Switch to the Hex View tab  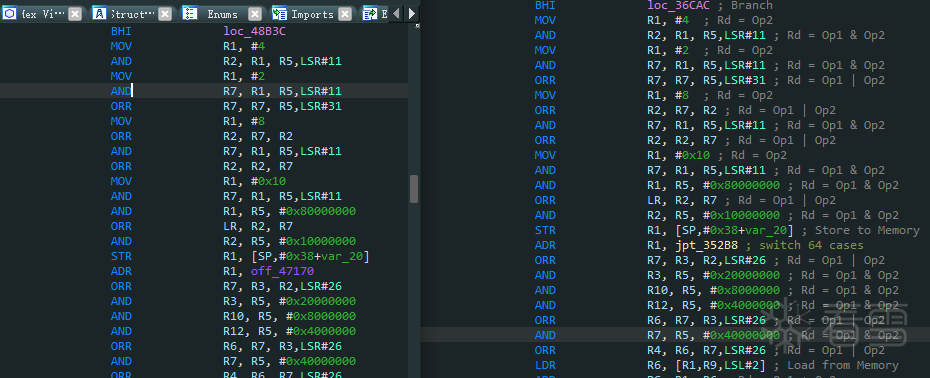(x=43, y=14)
